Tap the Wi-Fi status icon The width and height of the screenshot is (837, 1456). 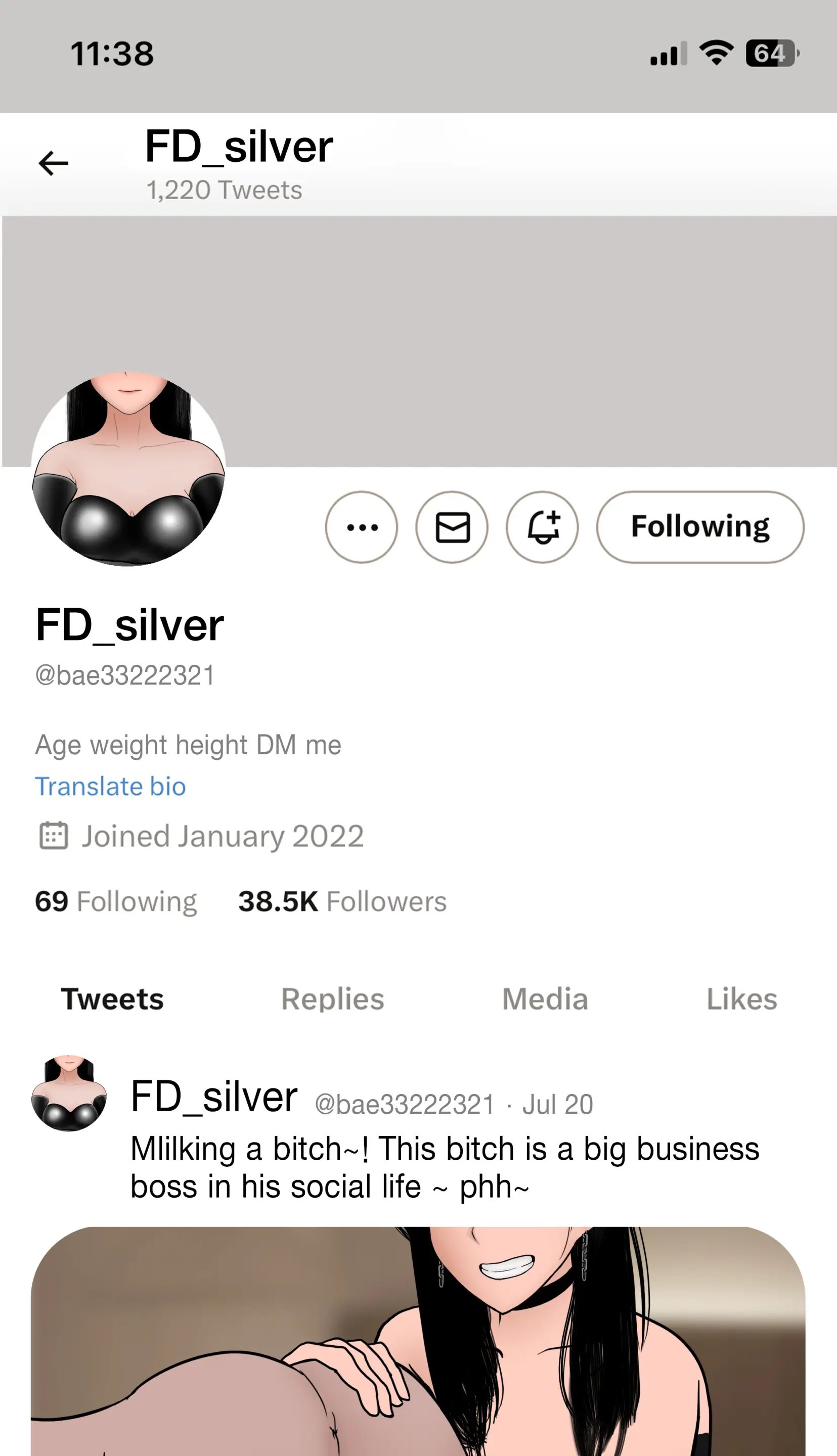[716, 53]
